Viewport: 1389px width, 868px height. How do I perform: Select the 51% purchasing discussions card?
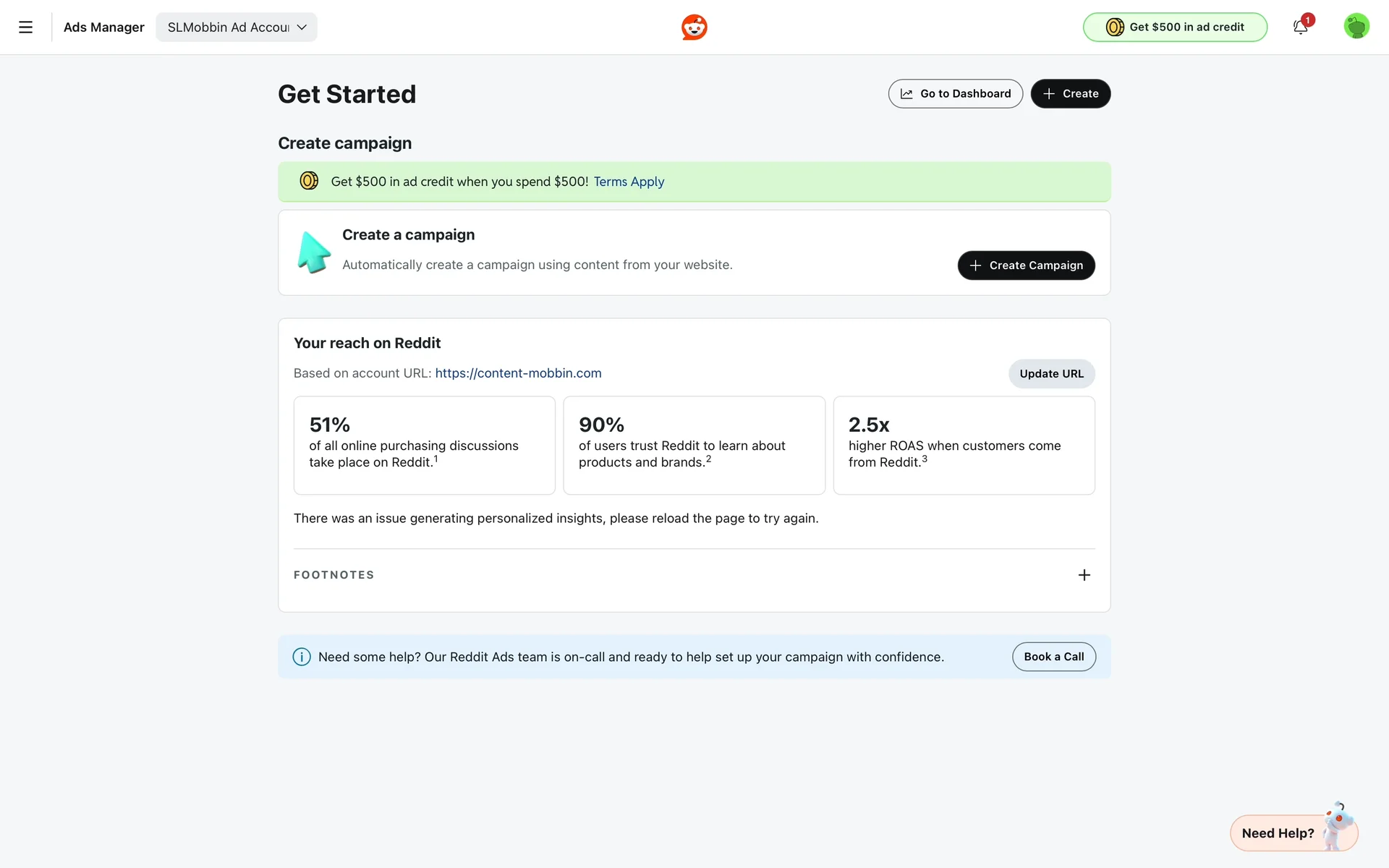[x=424, y=445]
